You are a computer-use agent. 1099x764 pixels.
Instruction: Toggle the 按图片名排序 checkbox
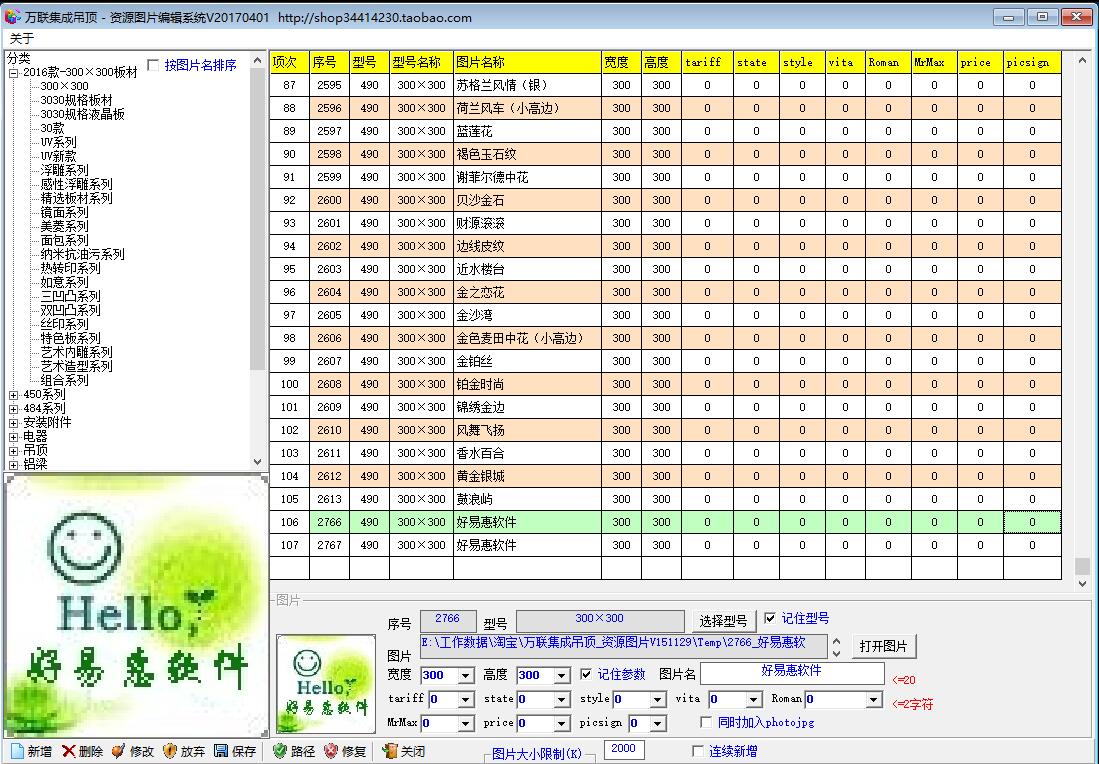point(153,65)
